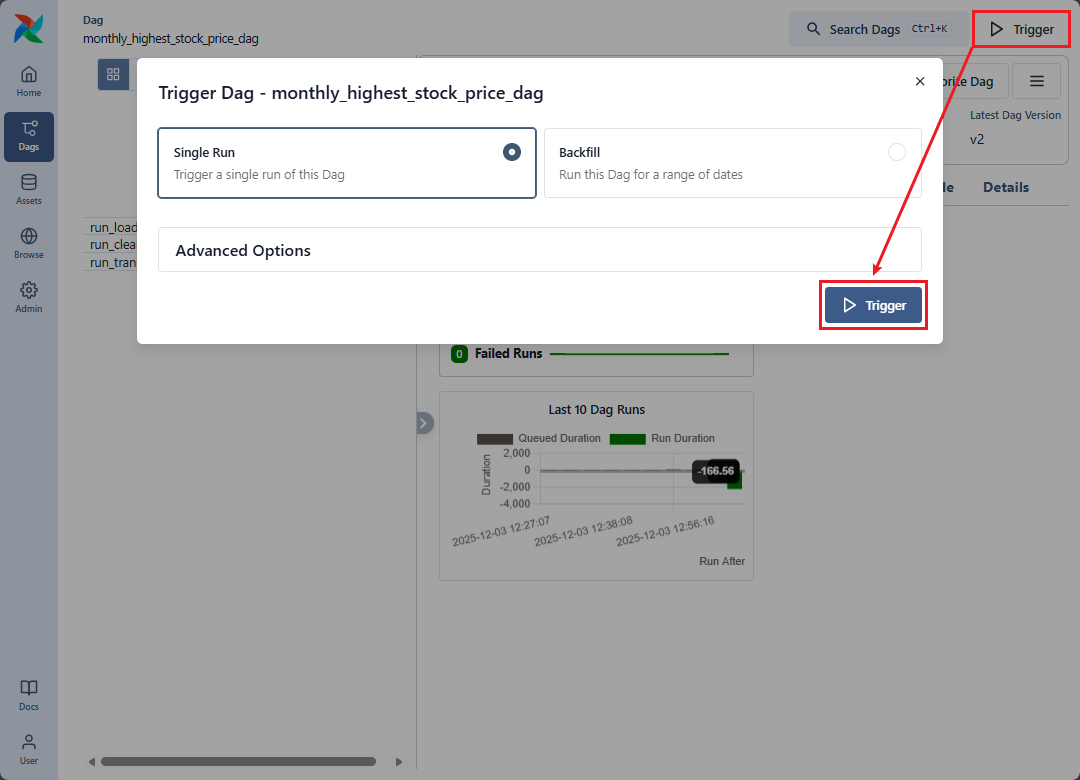The width and height of the screenshot is (1080, 780).
Task: Click the top-right Trigger button
Action: pyautogui.click(x=1021, y=29)
